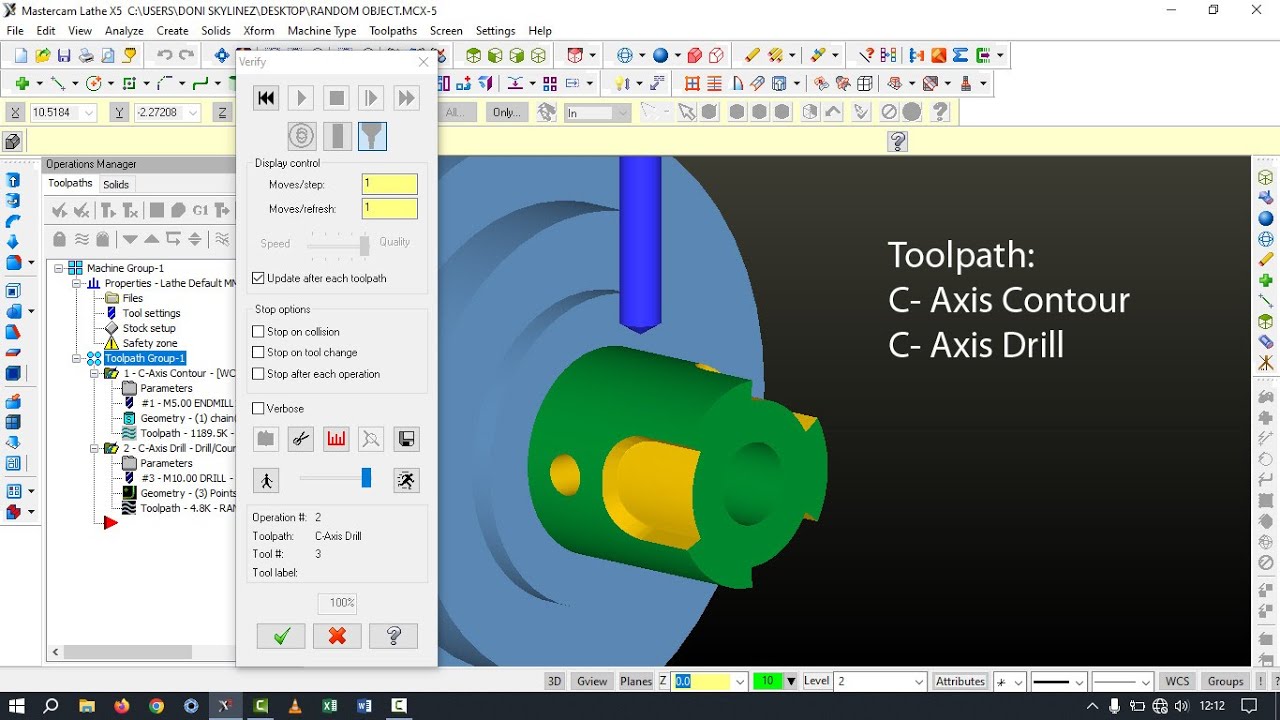This screenshot has height=720, width=1280.
Task: Click Save icon in toolbar
Action: pos(64,56)
